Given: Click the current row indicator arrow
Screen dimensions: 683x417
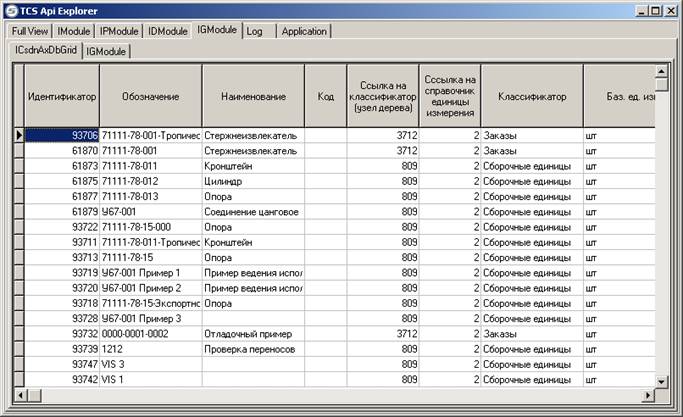Looking at the screenshot, I should click(x=18, y=135).
